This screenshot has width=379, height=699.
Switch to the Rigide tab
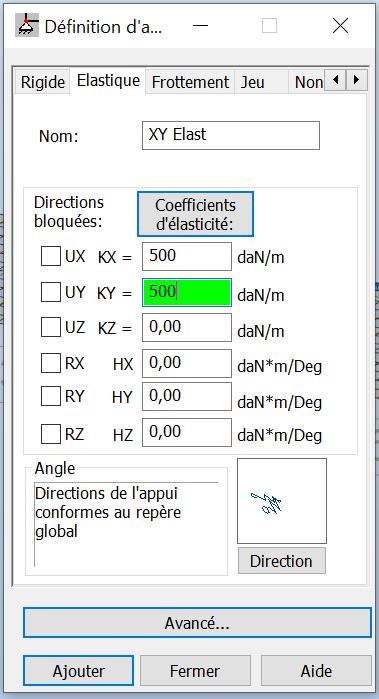pos(43,82)
